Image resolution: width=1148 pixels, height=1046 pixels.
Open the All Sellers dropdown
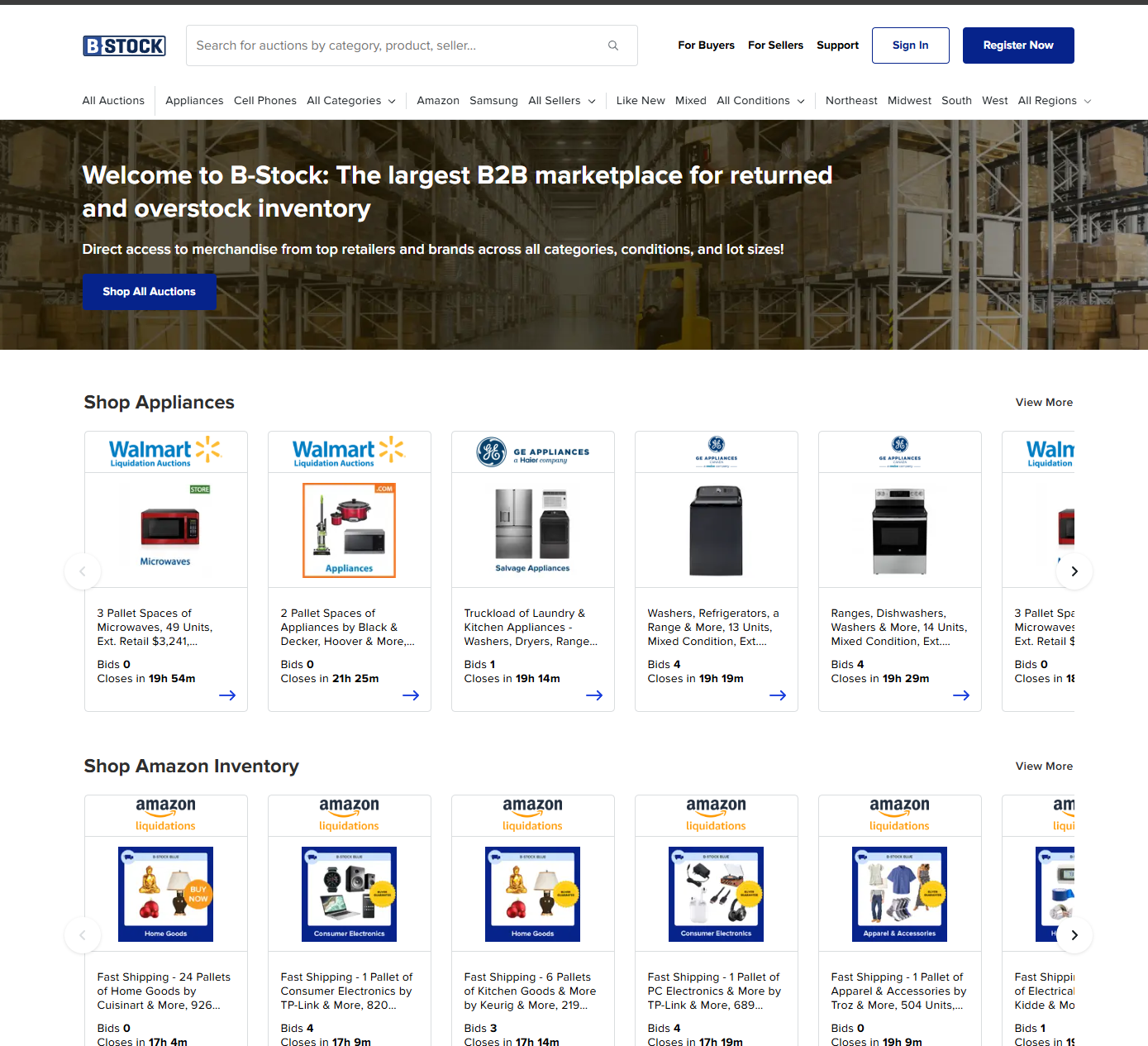coord(561,101)
